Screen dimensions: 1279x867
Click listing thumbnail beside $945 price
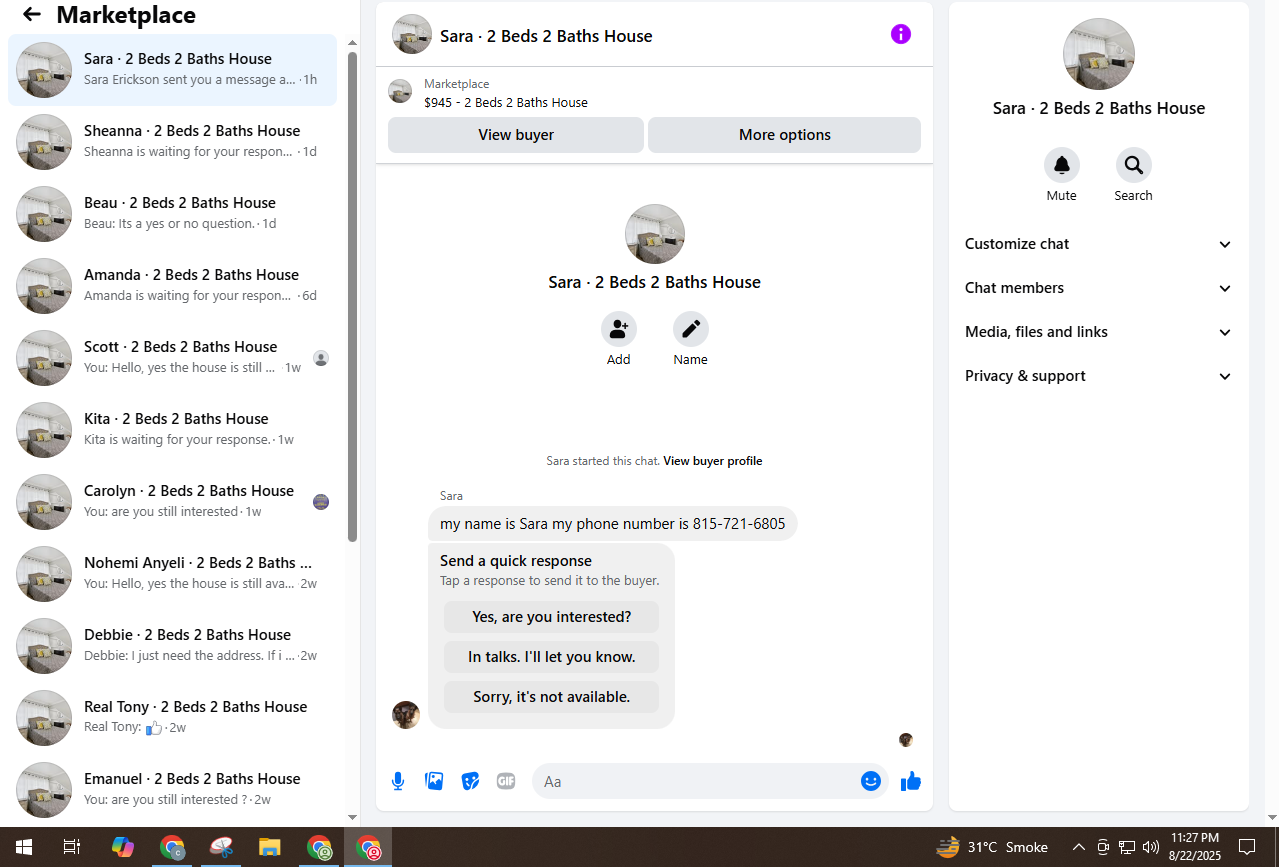tap(400, 92)
